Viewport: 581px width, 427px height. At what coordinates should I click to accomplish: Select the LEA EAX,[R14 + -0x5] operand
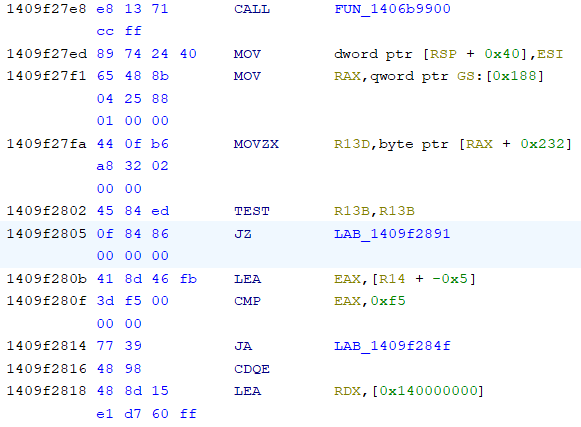tap(405, 279)
